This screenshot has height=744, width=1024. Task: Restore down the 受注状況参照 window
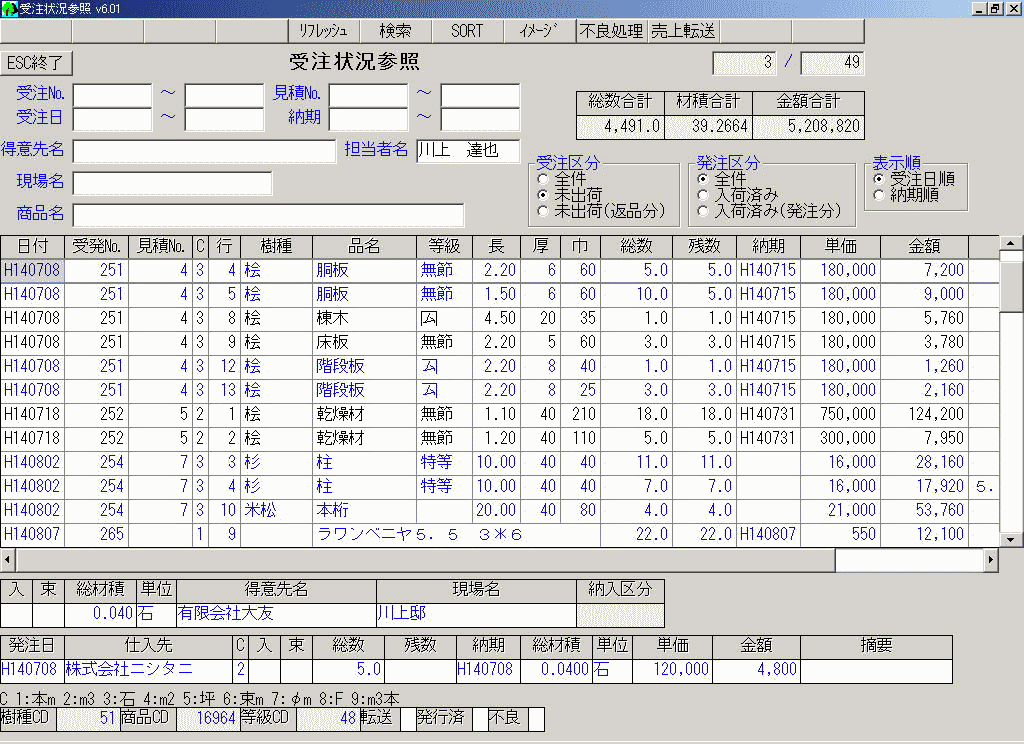click(994, 8)
